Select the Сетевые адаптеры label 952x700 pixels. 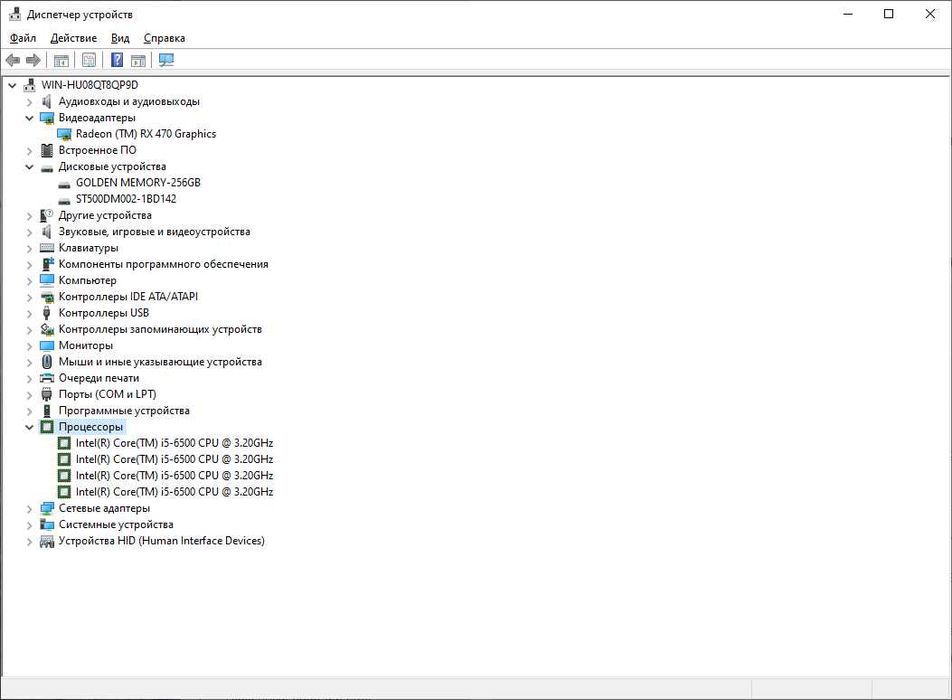(x=104, y=508)
